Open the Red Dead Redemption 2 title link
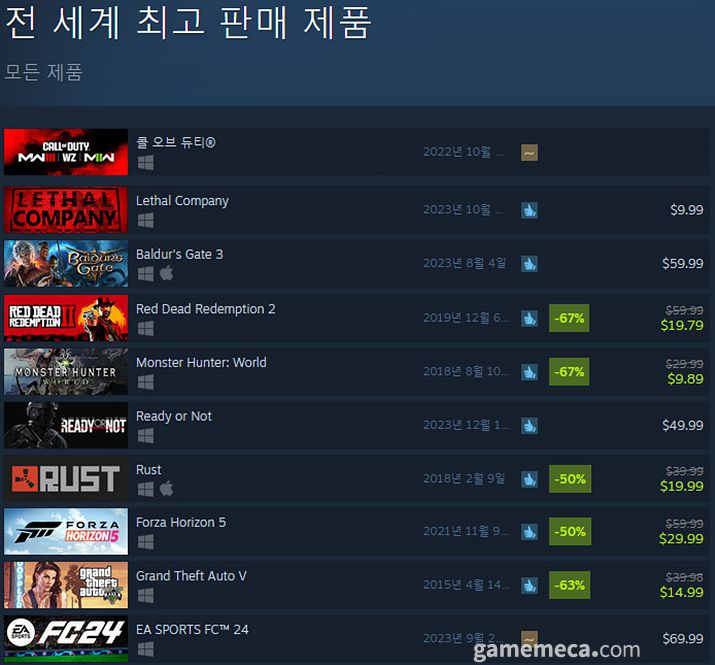Viewport: 715px width, 665px height. [206, 309]
